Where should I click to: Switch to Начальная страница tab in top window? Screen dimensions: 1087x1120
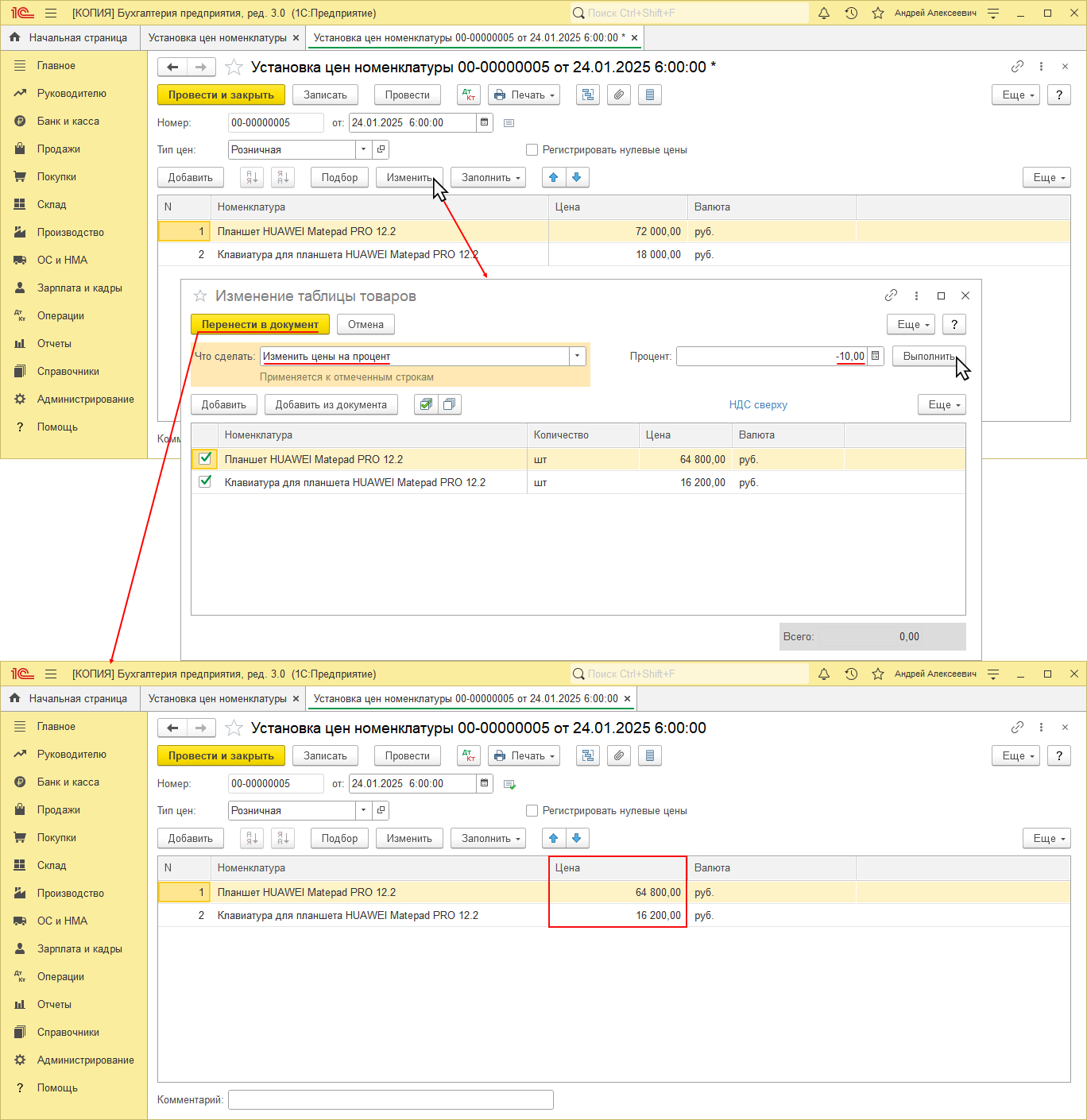point(70,37)
